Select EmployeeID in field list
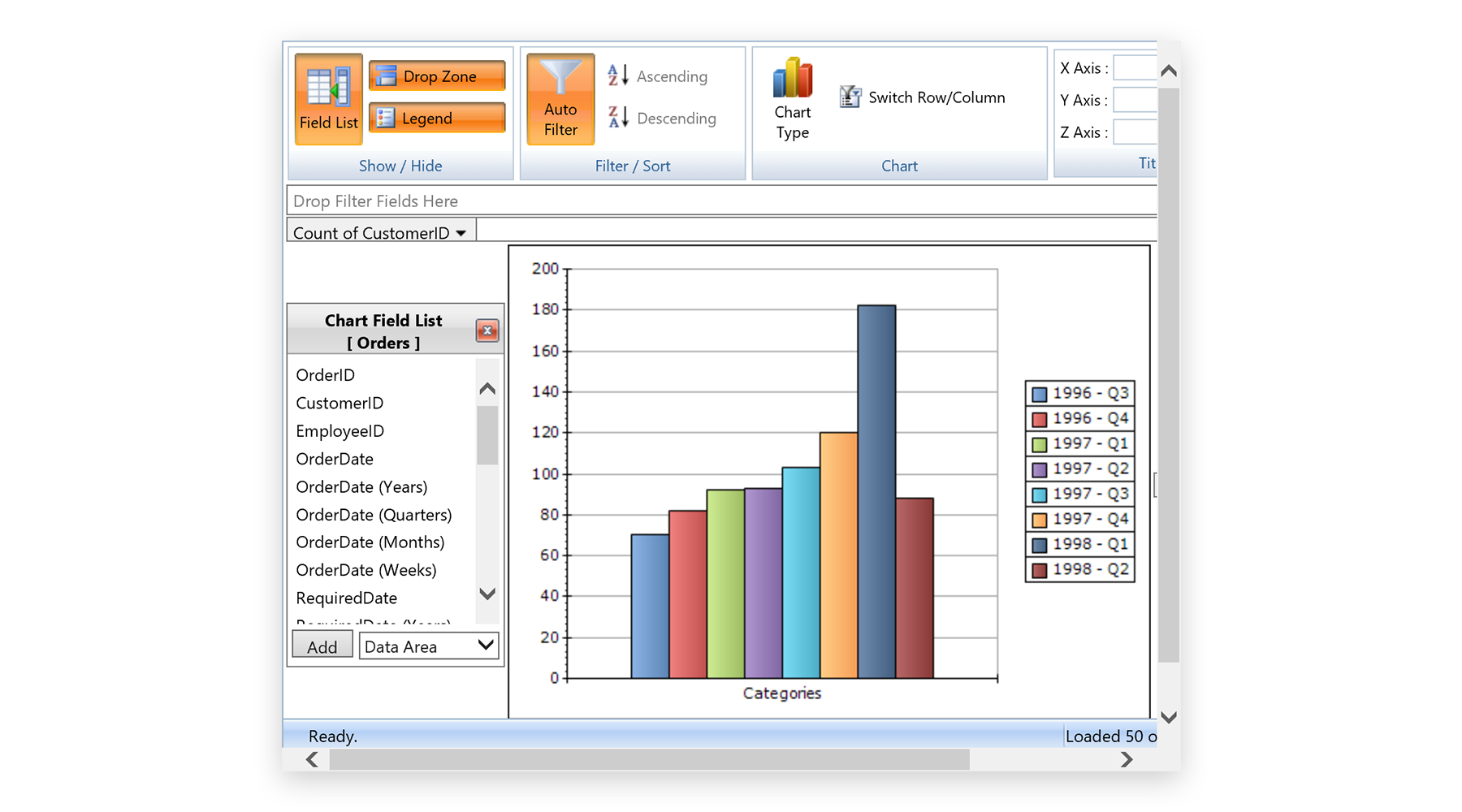The image size is (1462, 812). click(x=340, y=431)
